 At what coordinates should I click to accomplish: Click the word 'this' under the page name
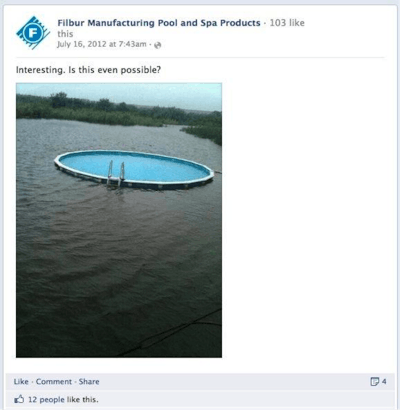coord(65,34)
